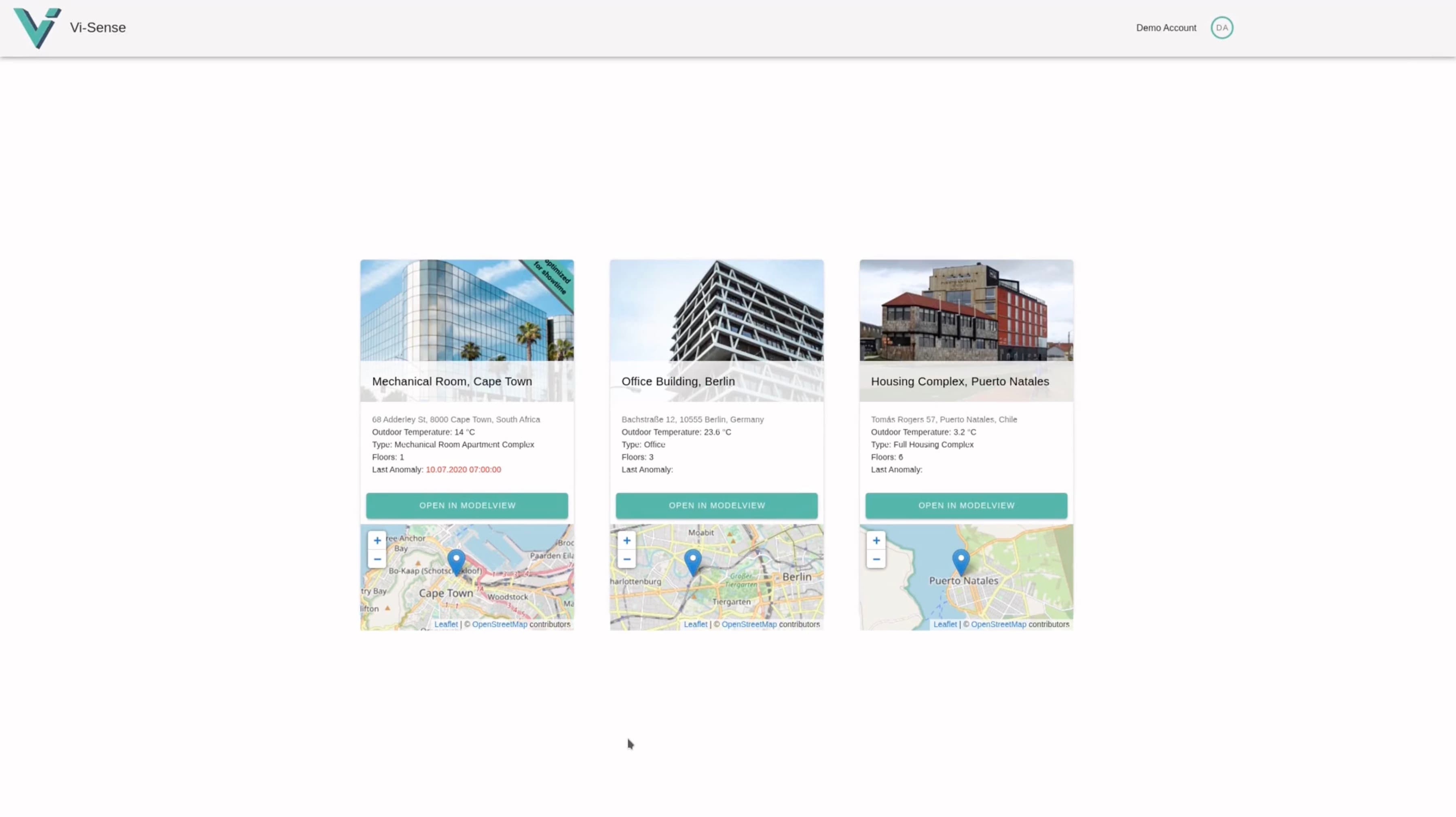Zoom out on the Cape Town map
The image size is (1456, 817).
click(377, 559)
